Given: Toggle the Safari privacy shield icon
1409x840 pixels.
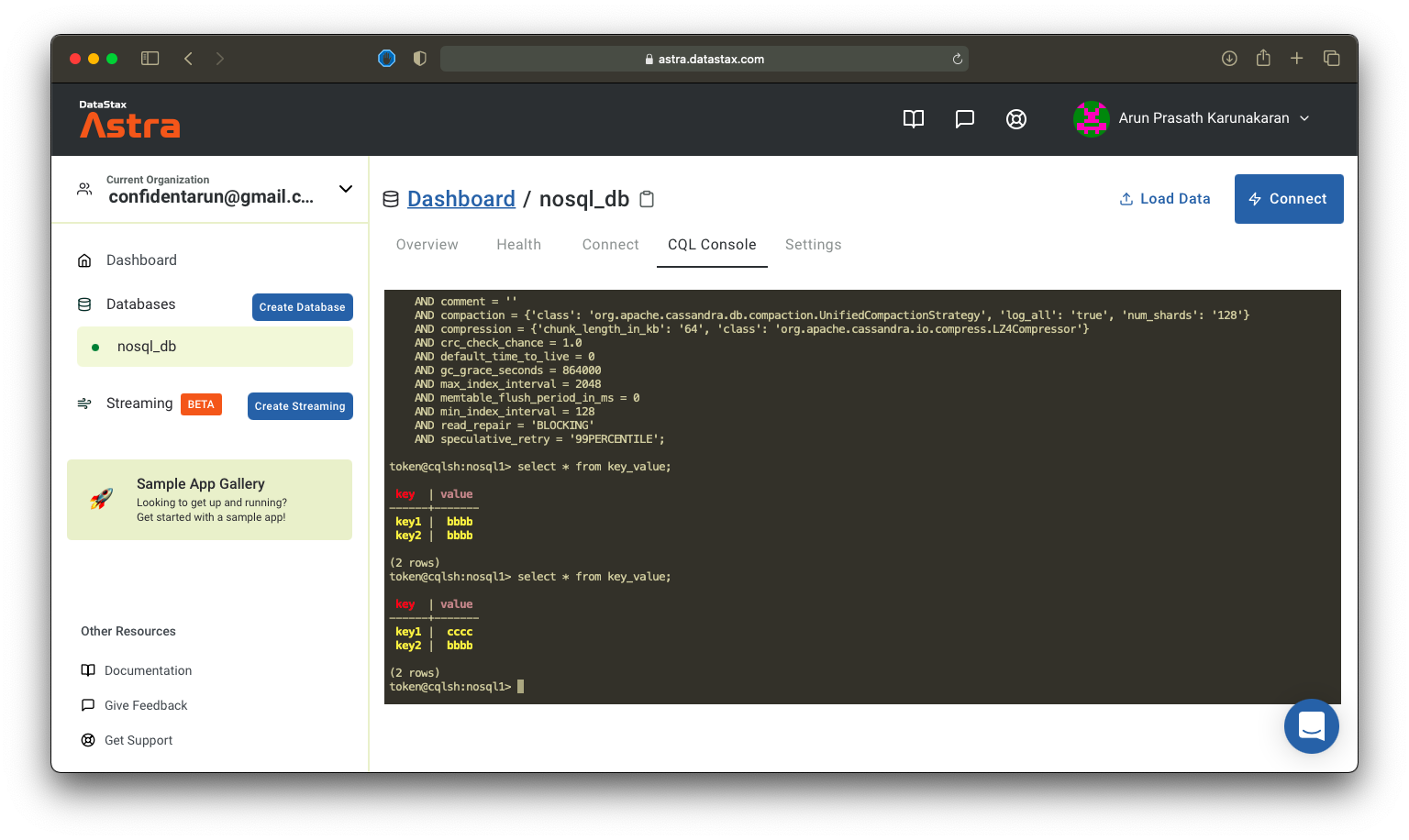Looking at the screenshot, I should point(418,58).
